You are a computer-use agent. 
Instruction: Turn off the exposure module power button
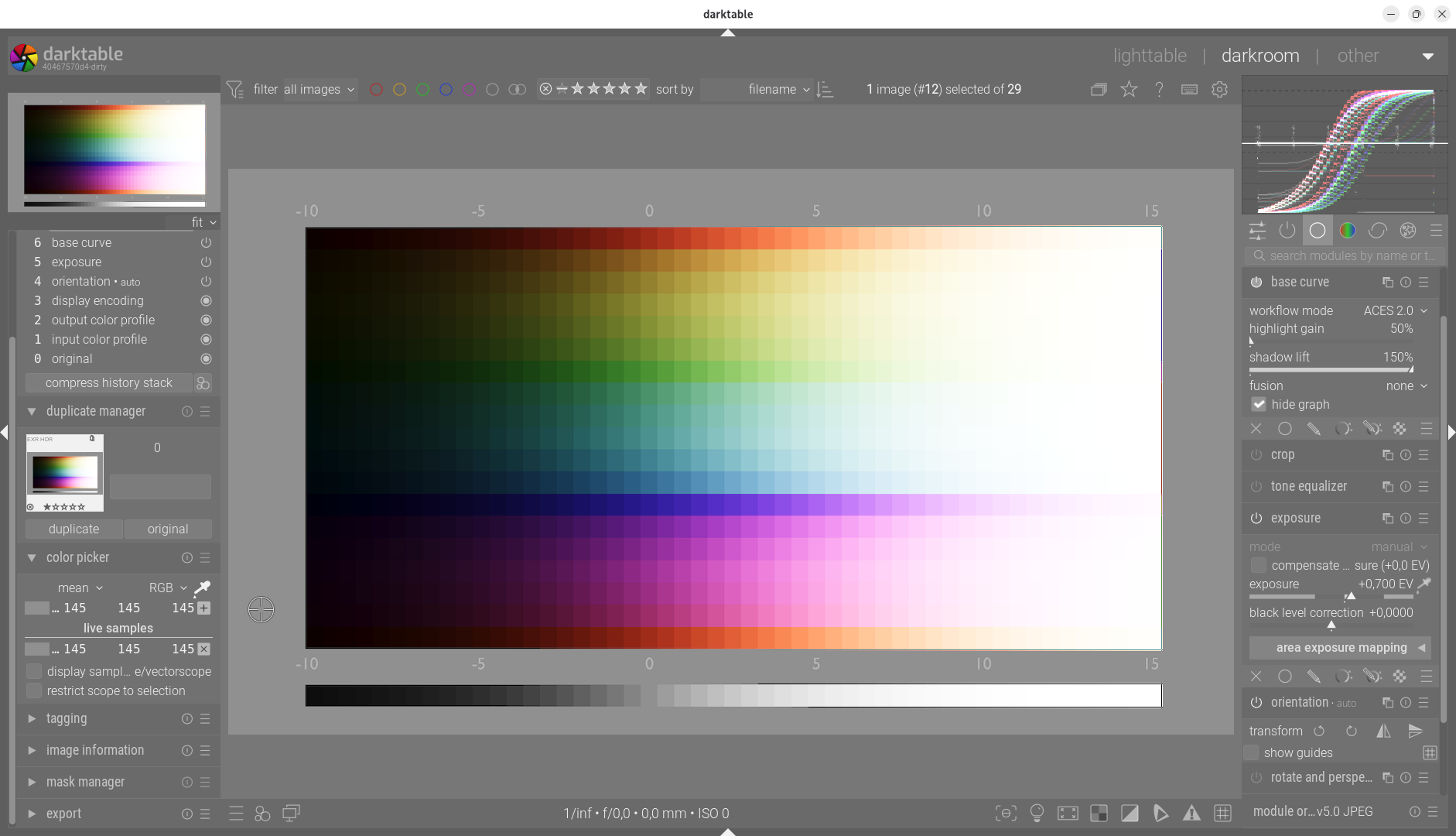pos(1256,518)
